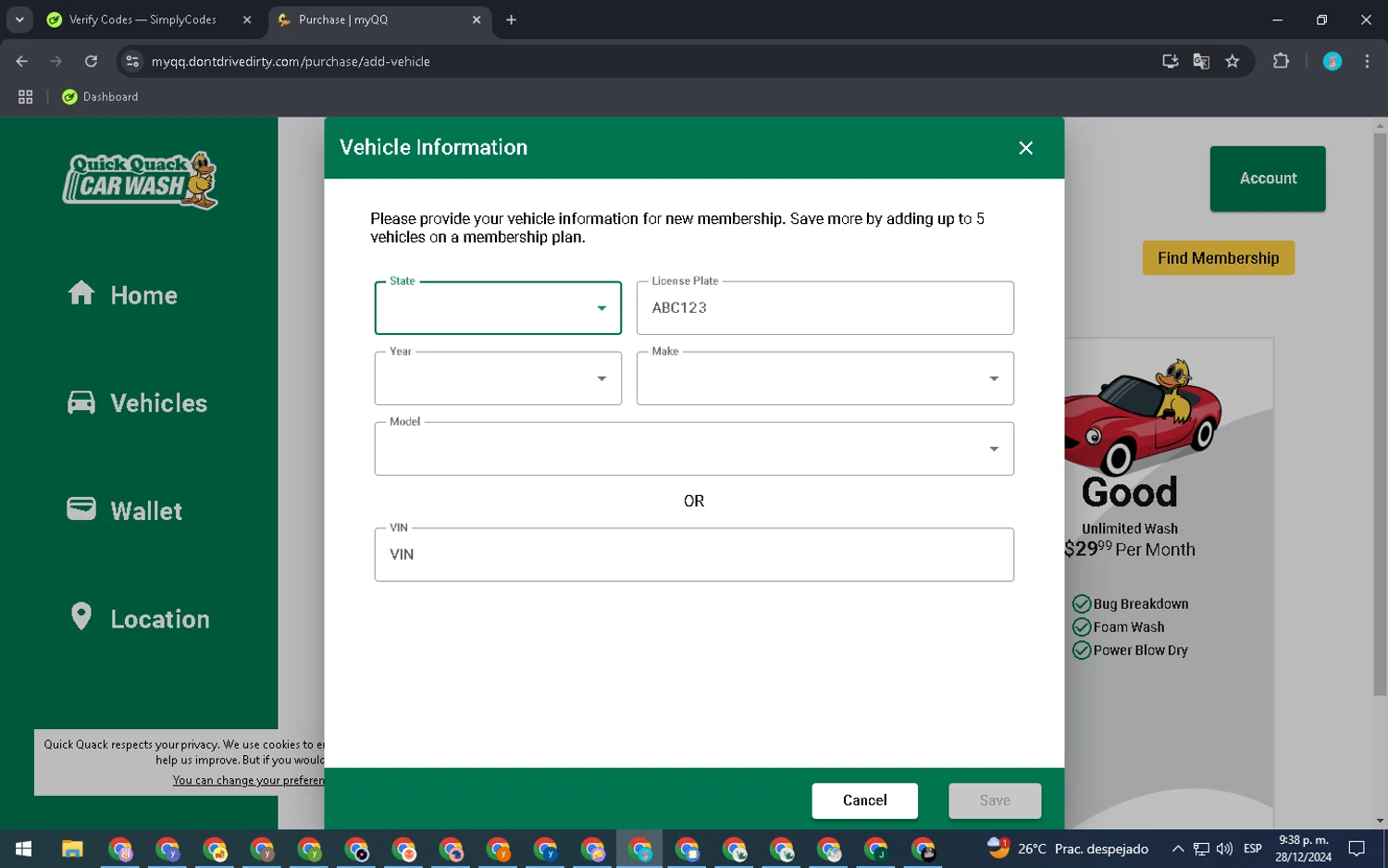This screenshot has width=1388, height=868.
Task: Reload the page
Action: (91, 61)
